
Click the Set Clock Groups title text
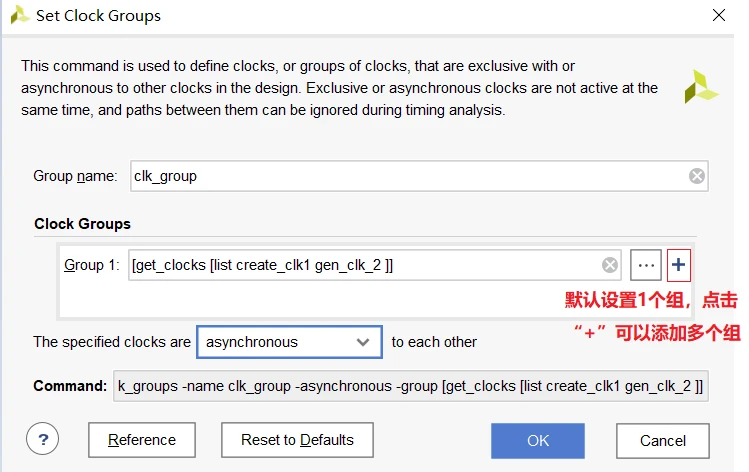click(x=98, y=16)
